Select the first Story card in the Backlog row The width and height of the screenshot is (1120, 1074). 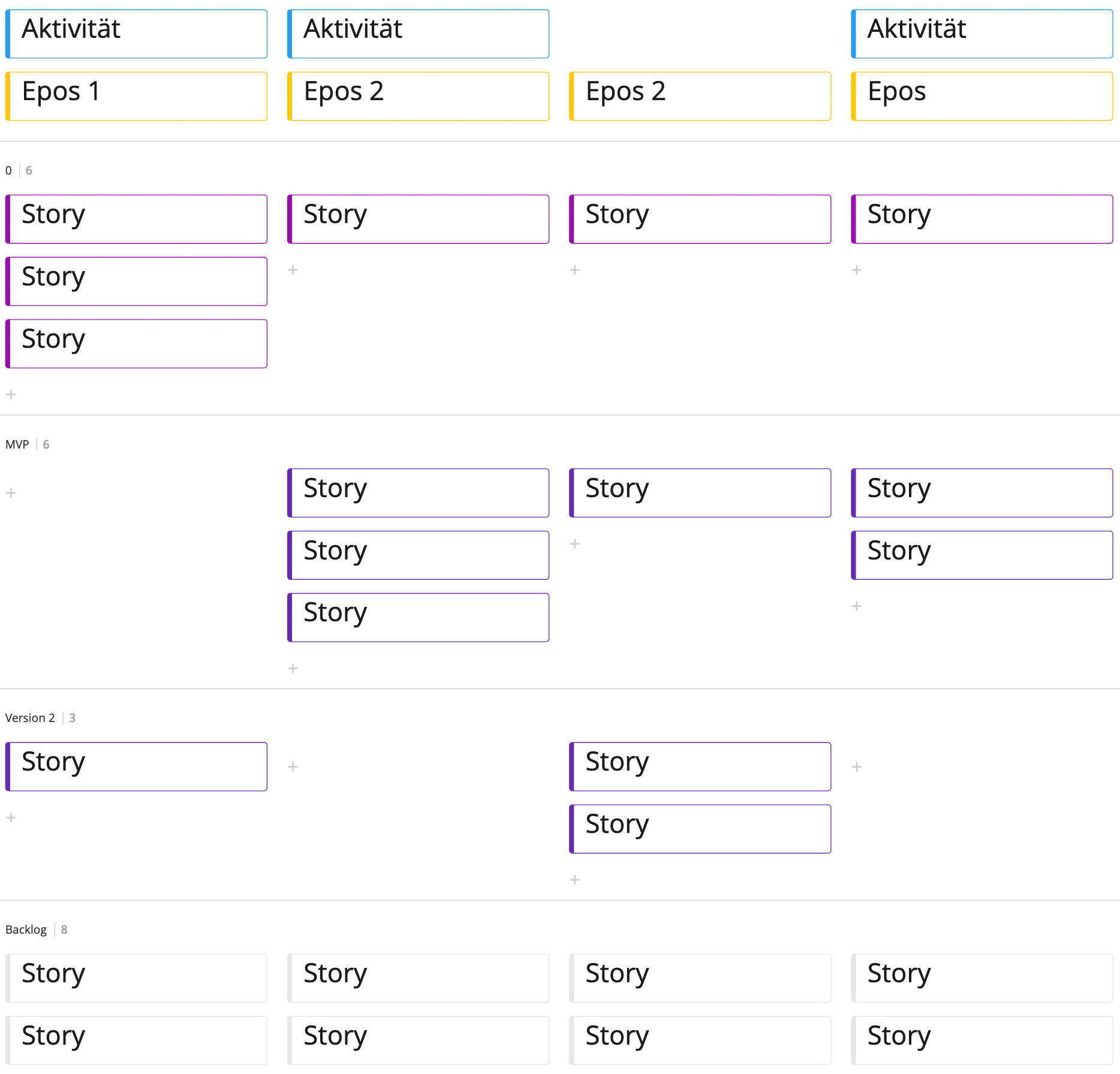(136, 977)
